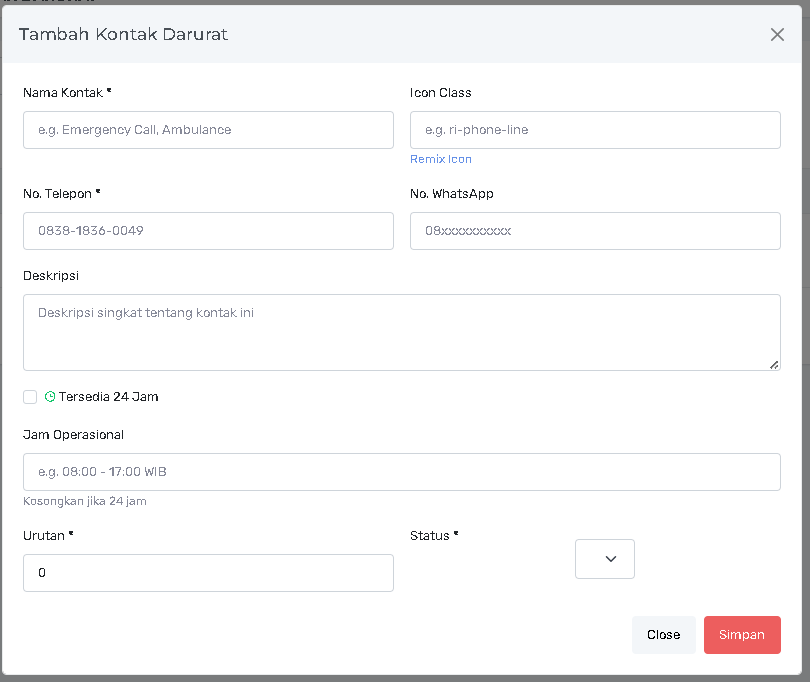This screenshot has height=682, width=810.
Task: Click the green clock icon
Action: tap(50, 397)
